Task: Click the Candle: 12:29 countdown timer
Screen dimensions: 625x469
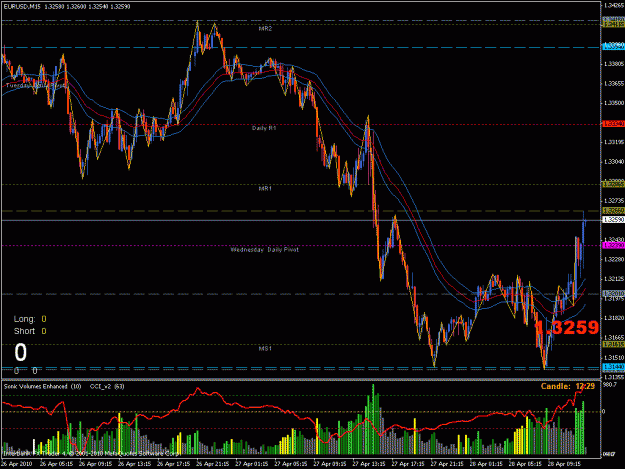Action: (568, 386)
